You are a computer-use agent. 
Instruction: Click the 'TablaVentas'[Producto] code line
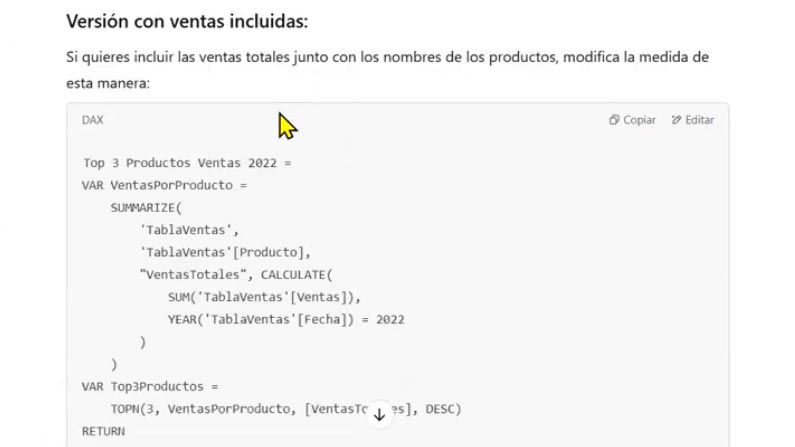[x=226, y=252]
